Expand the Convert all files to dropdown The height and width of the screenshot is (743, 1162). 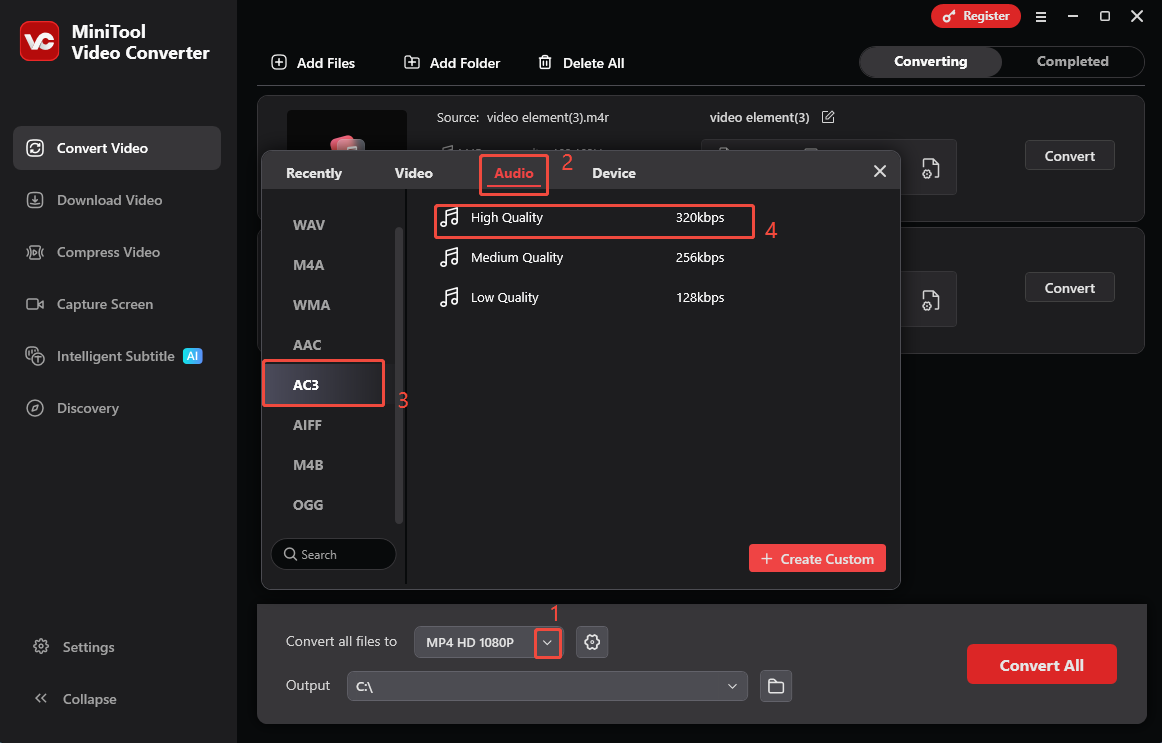(547, 642)
